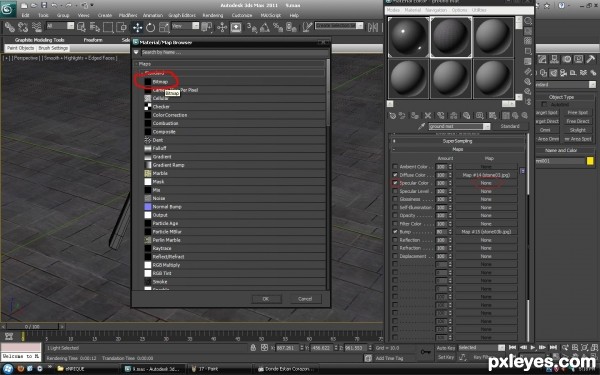Select the Rotate tool in main toolbar
600x375 pixels.
pyautogui.click(x=150, y=27)
